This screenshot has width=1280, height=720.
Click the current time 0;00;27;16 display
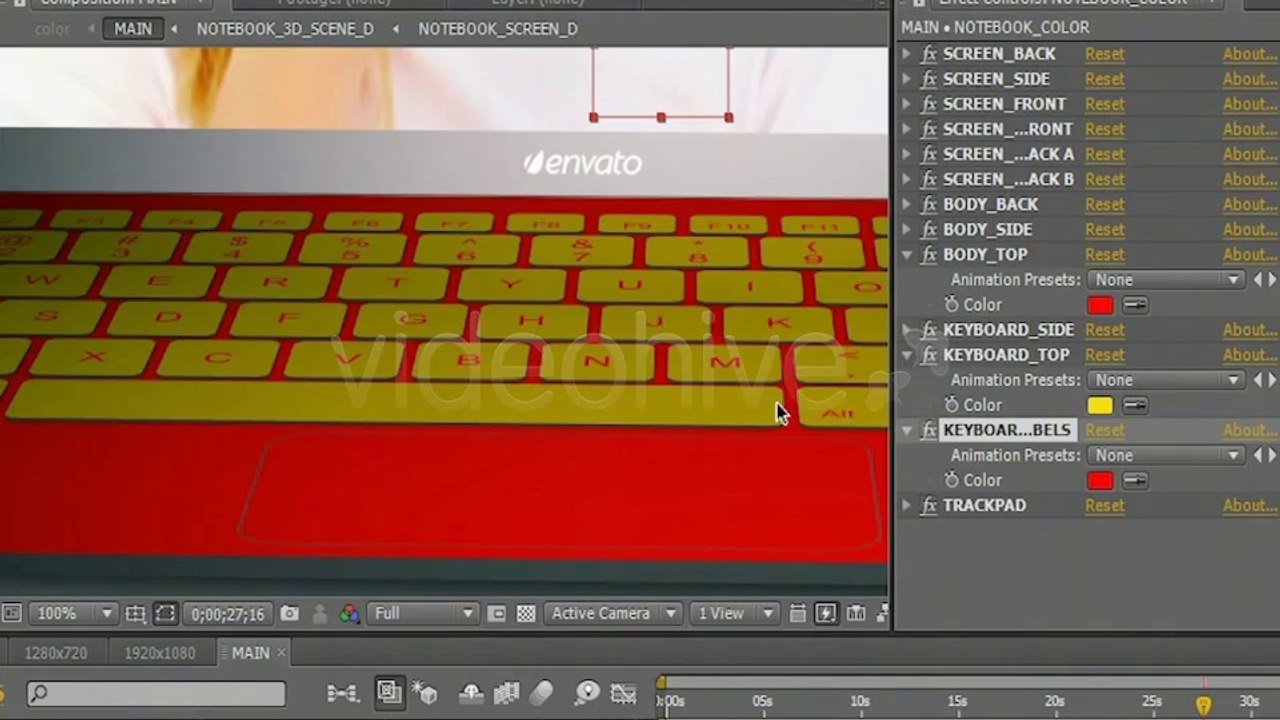tap(228, 613)
